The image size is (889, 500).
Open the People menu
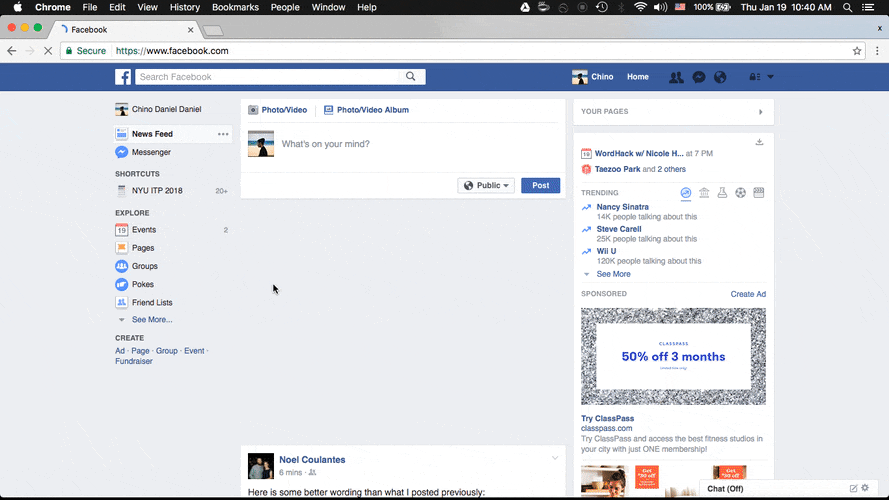point(285,7)
